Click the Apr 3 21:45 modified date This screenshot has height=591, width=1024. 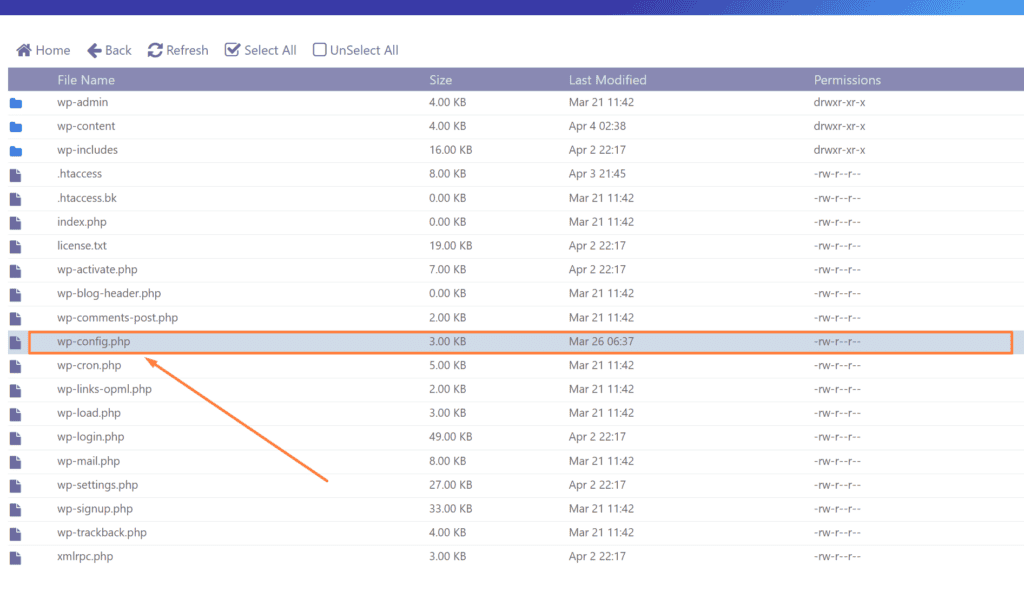click(x=598, y=174)
